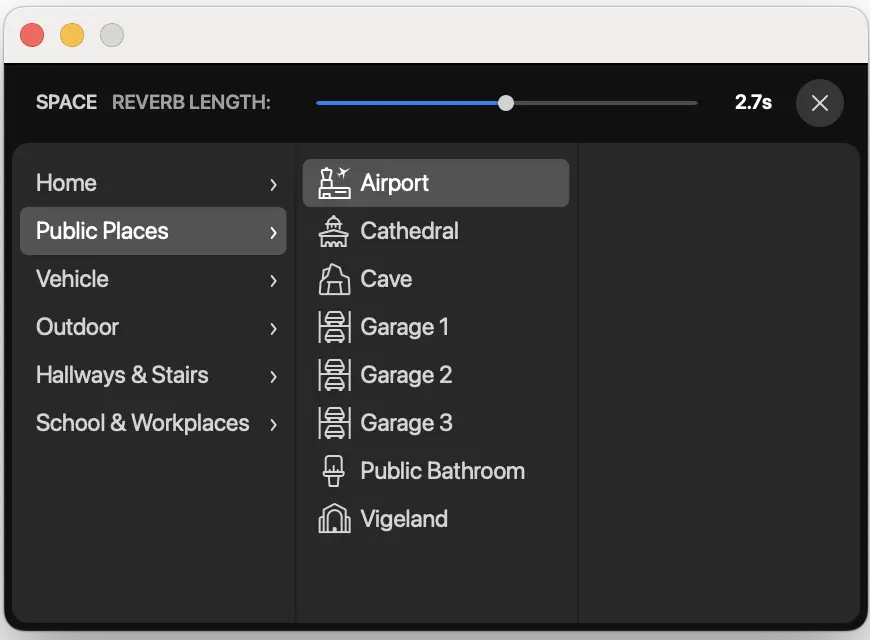The height and width of the screenshot is (640, 870).
Task: Click the SPACE label heading
Action: (66, 102)
